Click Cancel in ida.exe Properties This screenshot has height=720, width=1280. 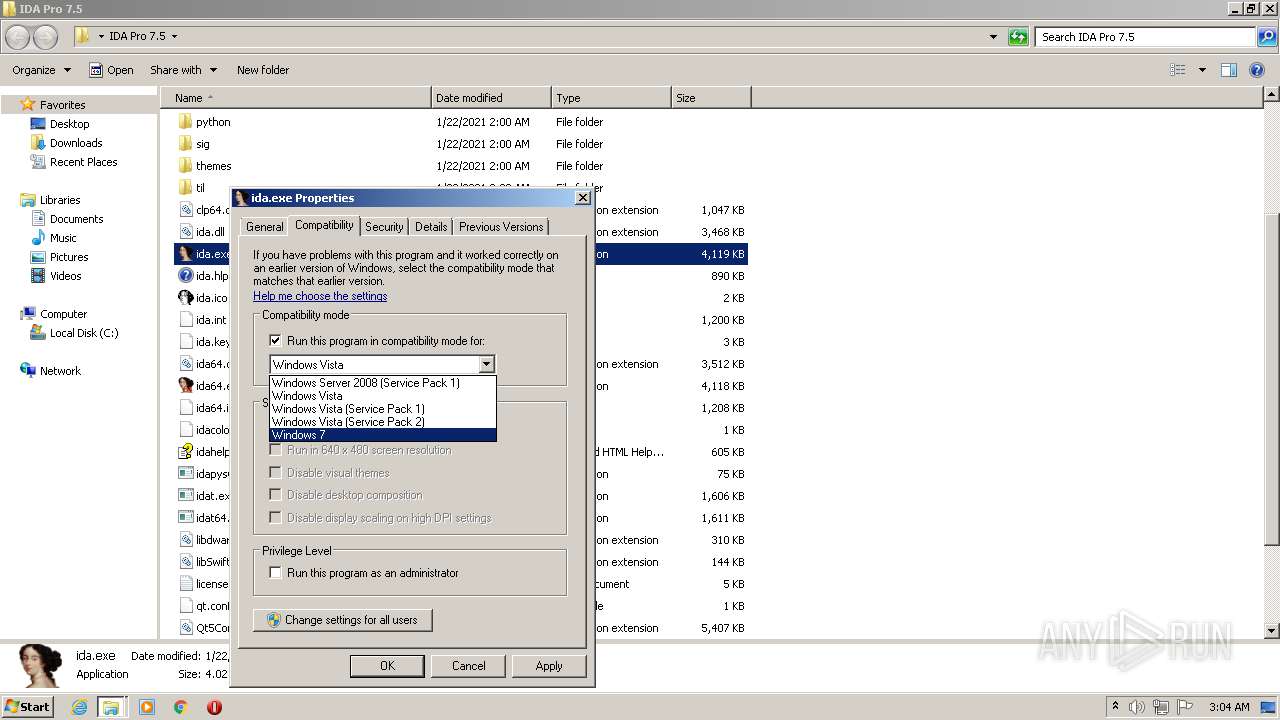coord(468,666)
